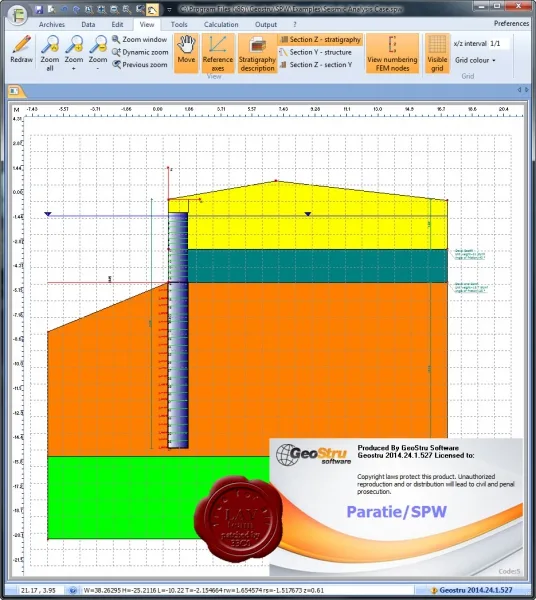
Task: Switch to the Data tab
Action: pos(88,24)
